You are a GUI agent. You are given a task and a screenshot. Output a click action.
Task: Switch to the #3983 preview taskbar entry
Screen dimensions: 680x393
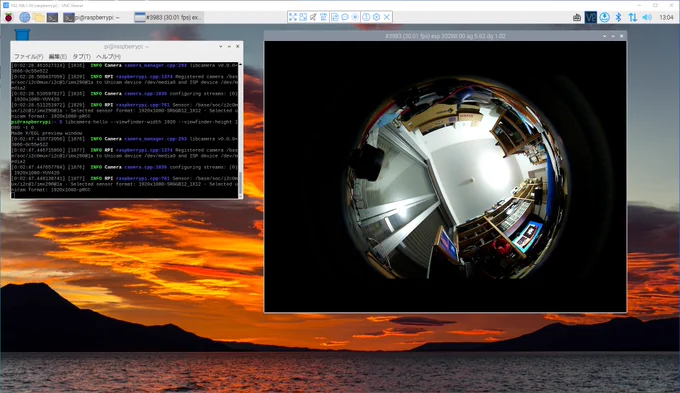169,17
